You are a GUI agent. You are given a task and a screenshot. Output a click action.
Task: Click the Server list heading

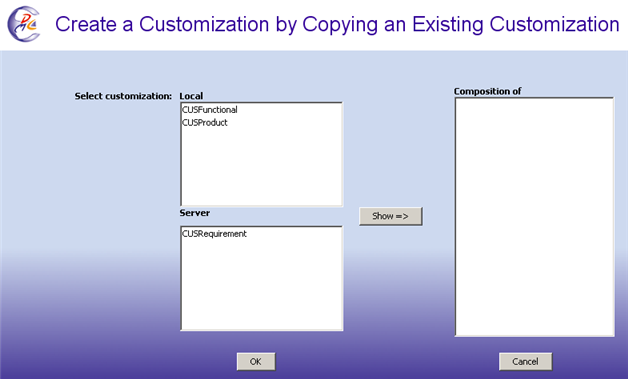[195, 213]
